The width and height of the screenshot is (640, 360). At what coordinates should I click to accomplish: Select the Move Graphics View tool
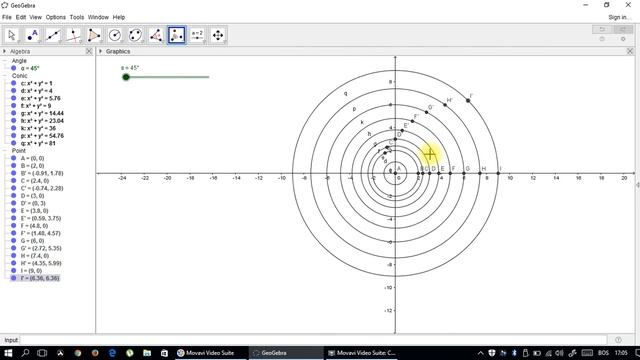tap(218, 35)
